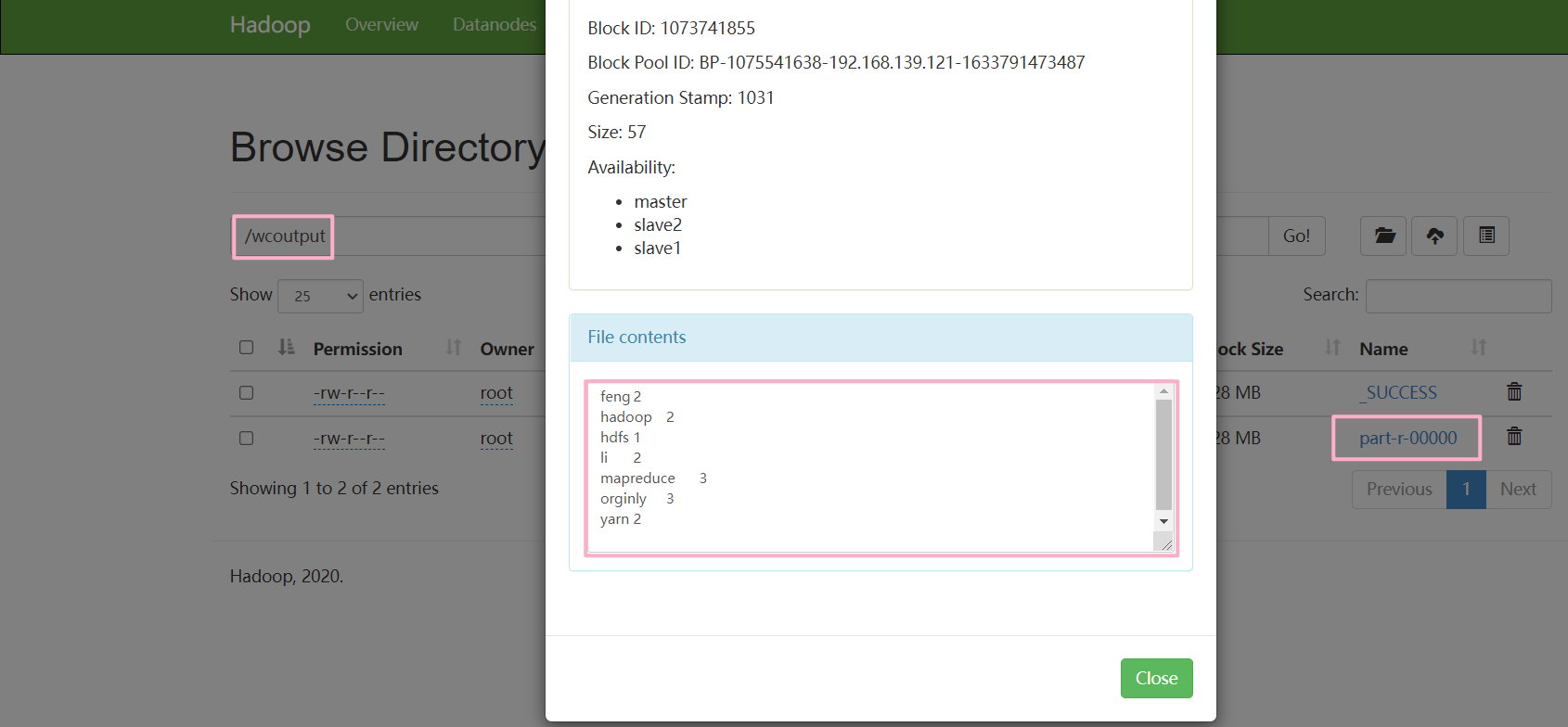This screenshot has width=1568, height=727.
Task: Click the slave1 availability entry
Action: pos(657,248)
